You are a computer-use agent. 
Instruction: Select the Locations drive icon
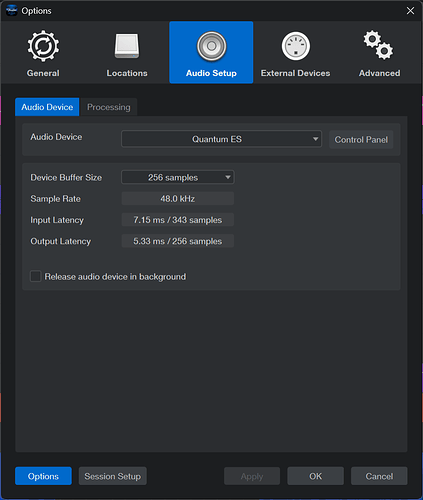pyautogui.click(x=127, y=46)
